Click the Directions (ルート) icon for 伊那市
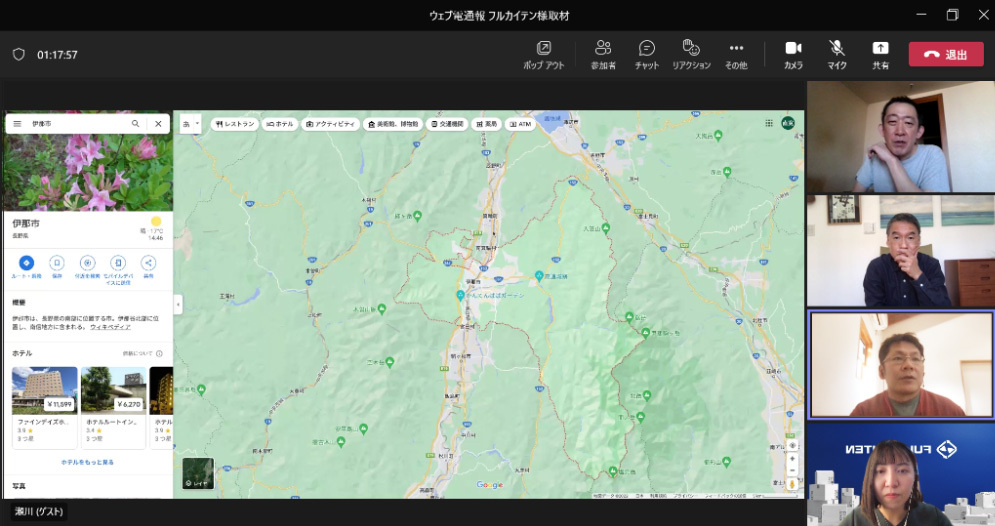The width and height of the screenshot is (995, 526). point(27,263)
